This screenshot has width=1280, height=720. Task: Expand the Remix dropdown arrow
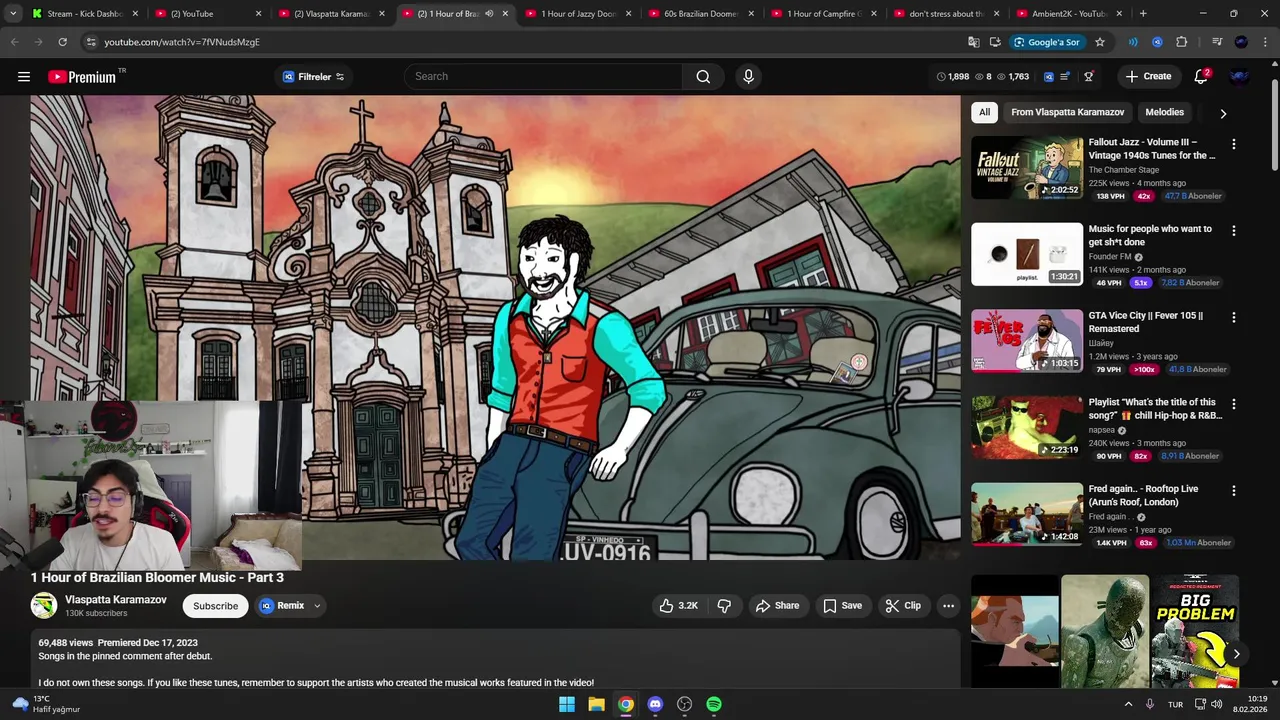317,605
